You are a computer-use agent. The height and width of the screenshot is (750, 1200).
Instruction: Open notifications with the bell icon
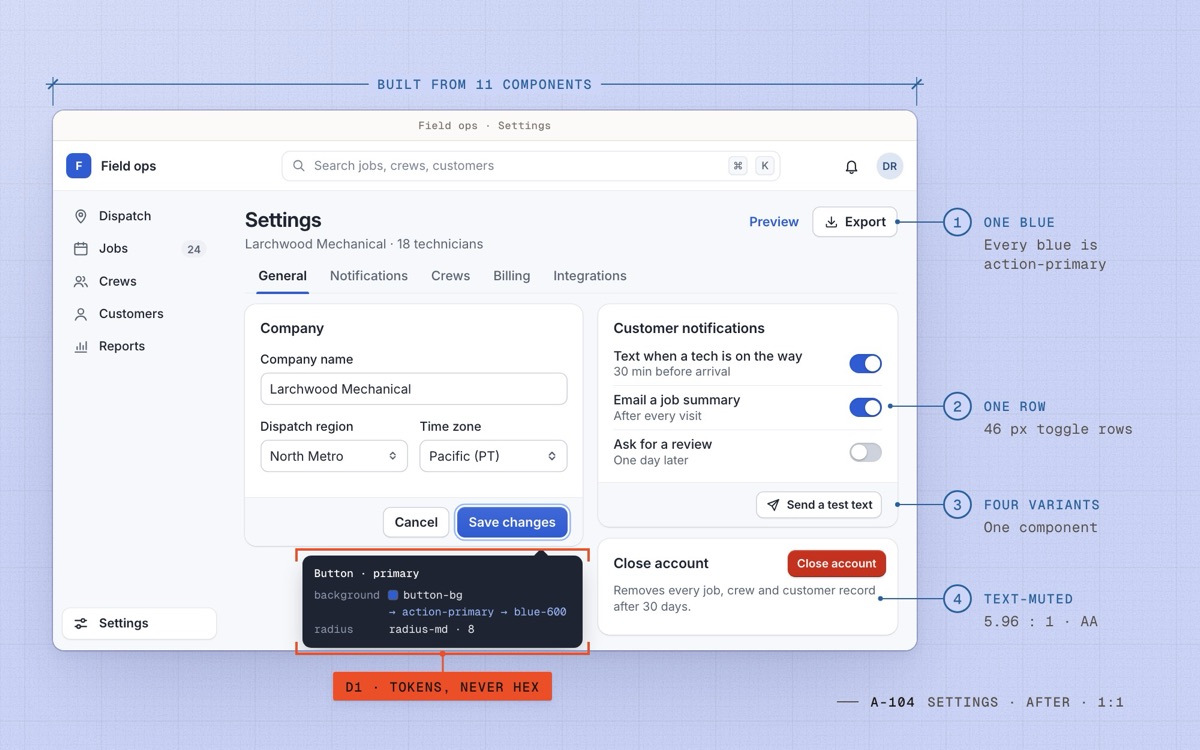(851, 167)
